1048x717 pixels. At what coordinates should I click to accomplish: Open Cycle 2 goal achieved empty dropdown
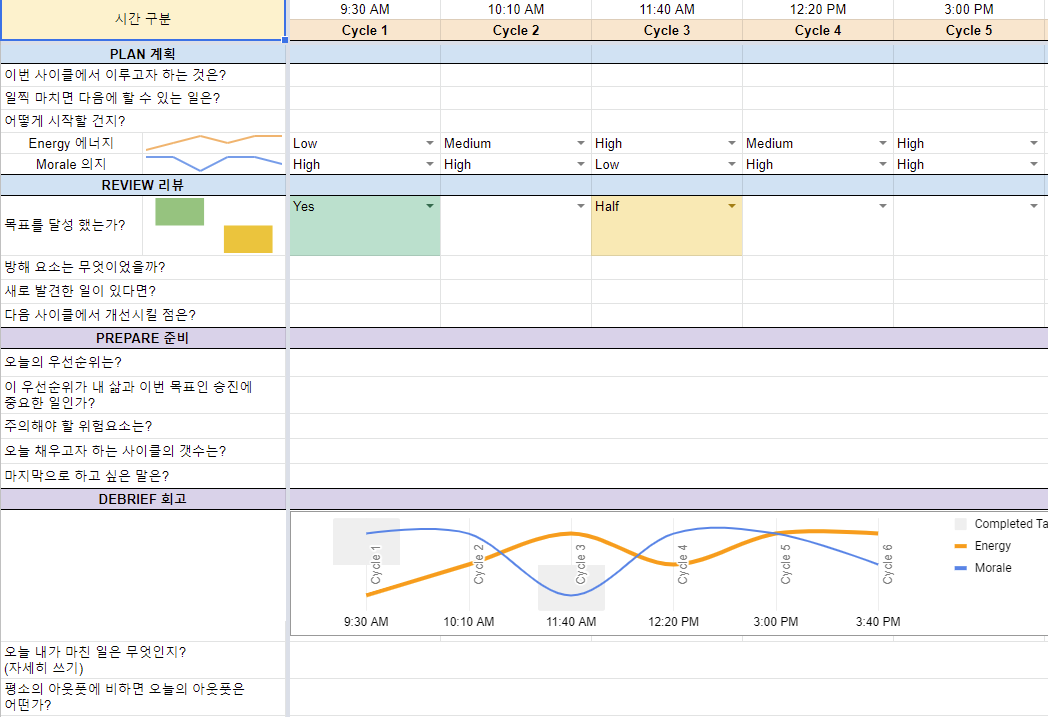coord(581,206)
